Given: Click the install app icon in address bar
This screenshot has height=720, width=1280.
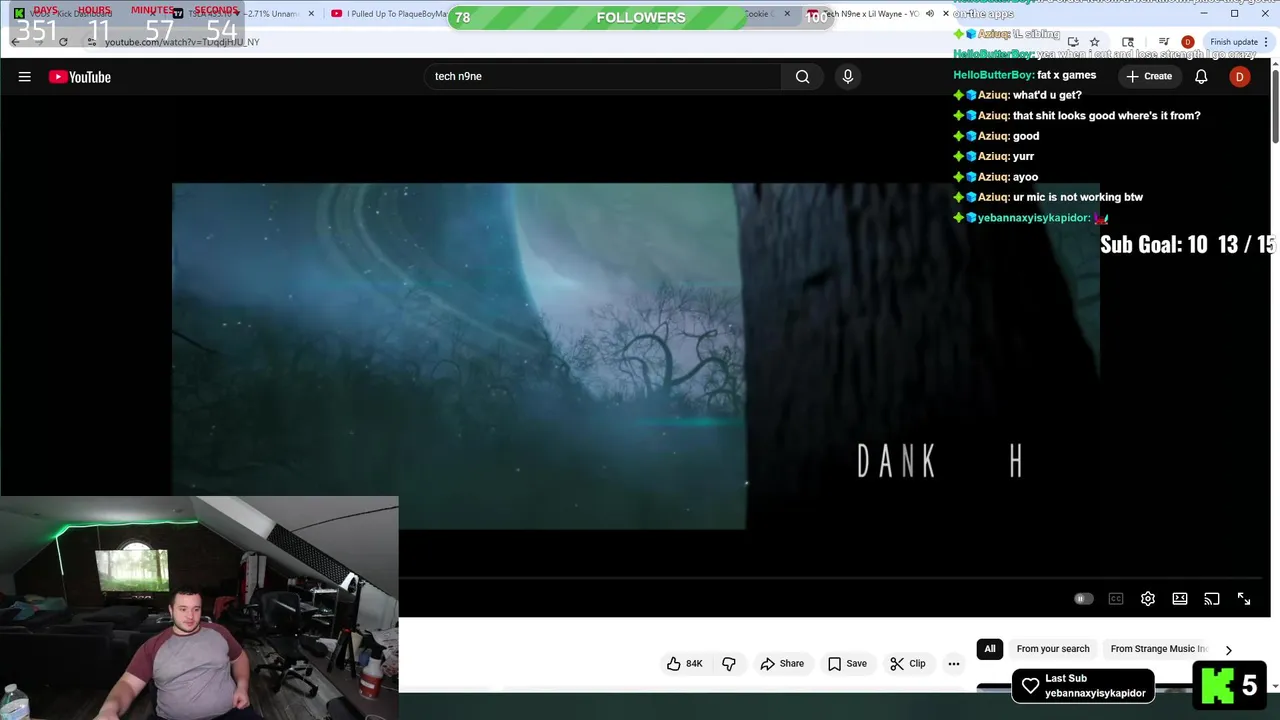Looking at the screenshot, I should (1073, 42).
